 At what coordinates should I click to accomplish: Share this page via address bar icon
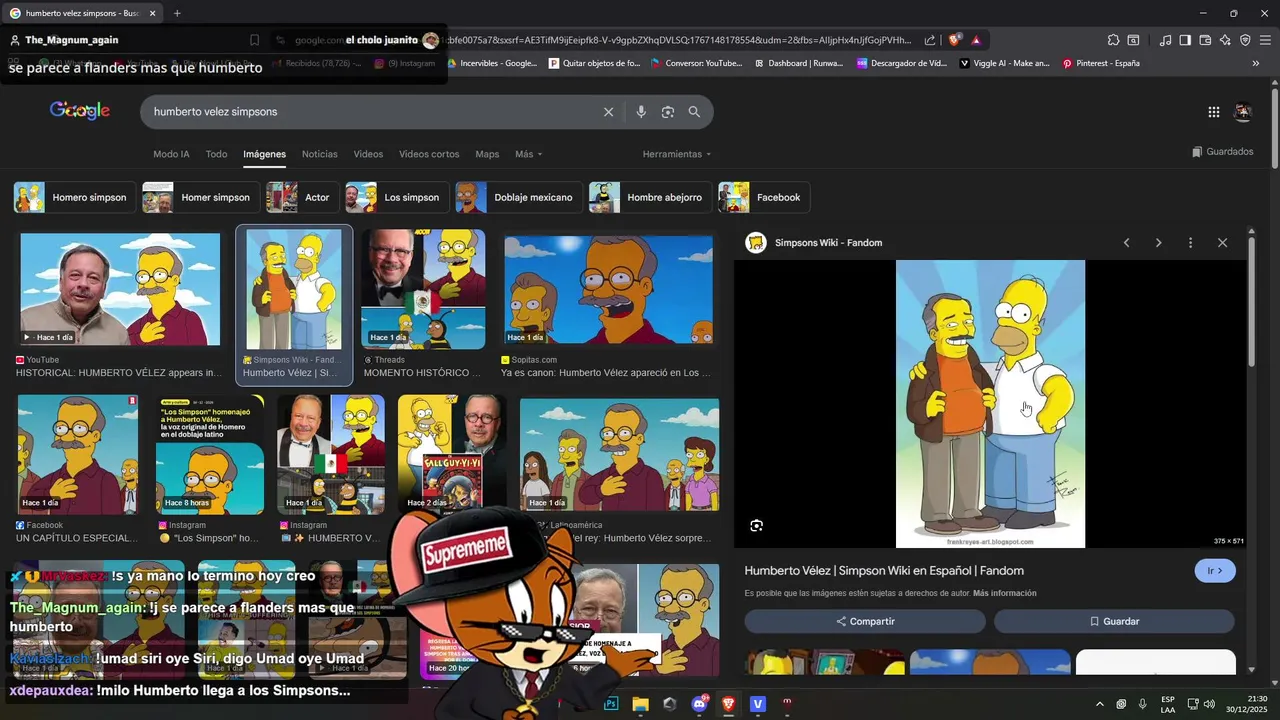click(930, 40)
